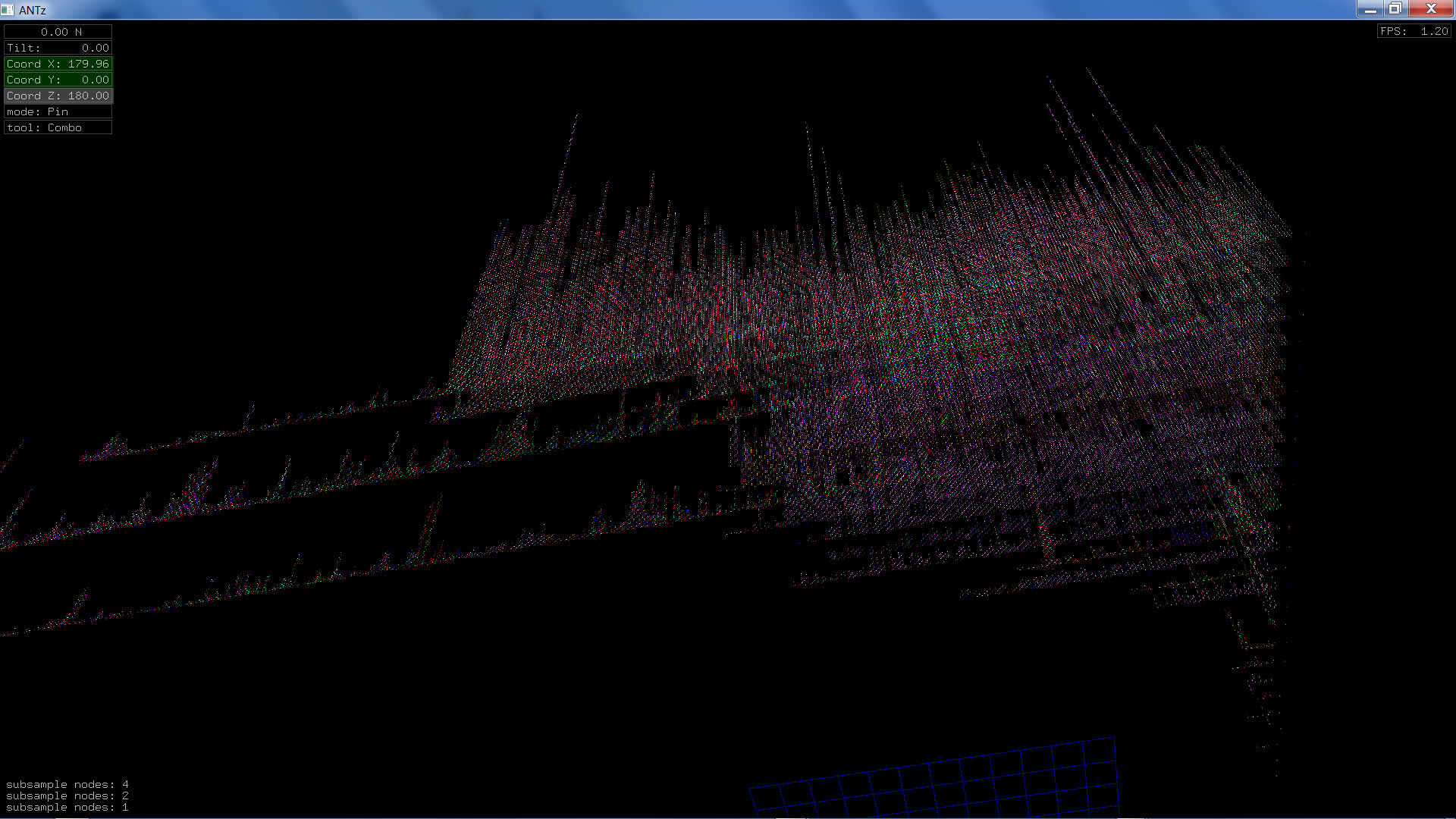The image size is (1456, 819).
Task: Select the Tilt value field
Action: pos(58,48)
